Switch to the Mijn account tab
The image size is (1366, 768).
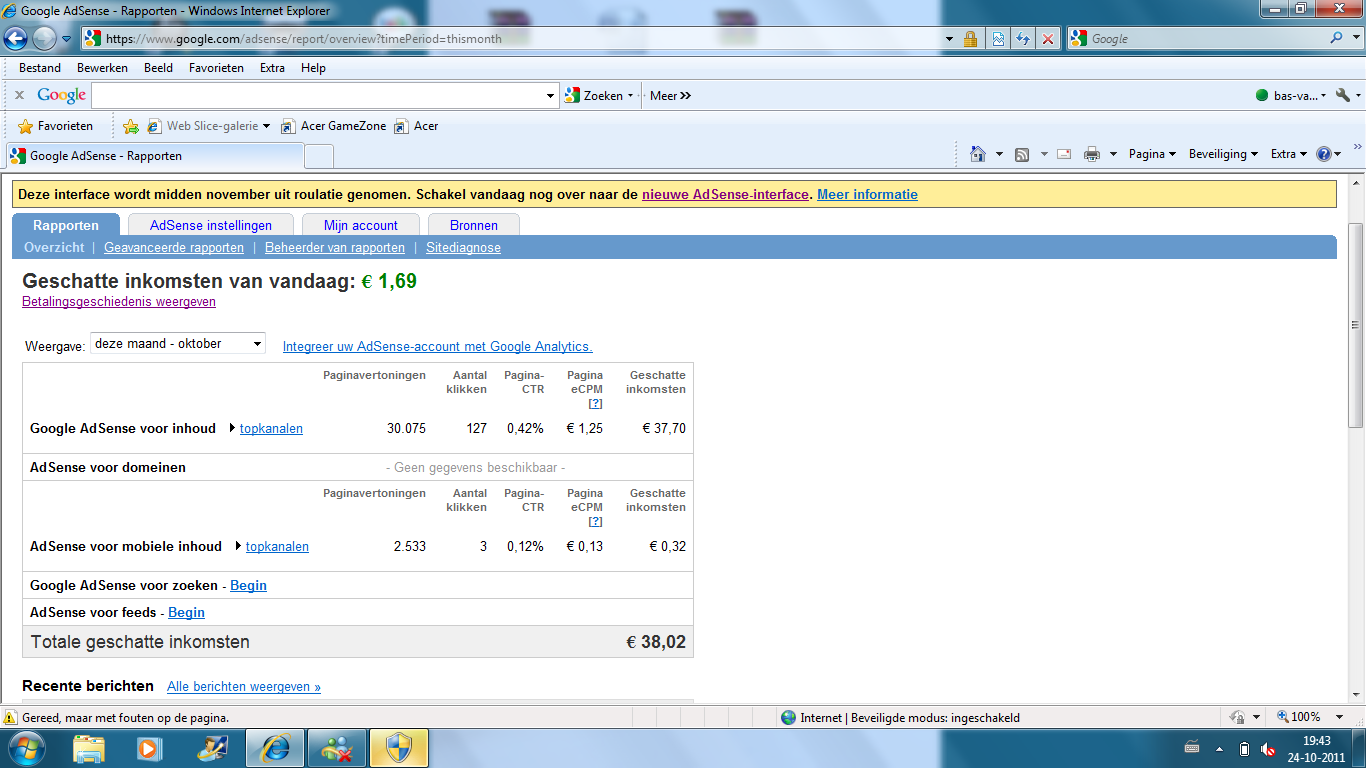pyautogui.click(x=361, y=225)
